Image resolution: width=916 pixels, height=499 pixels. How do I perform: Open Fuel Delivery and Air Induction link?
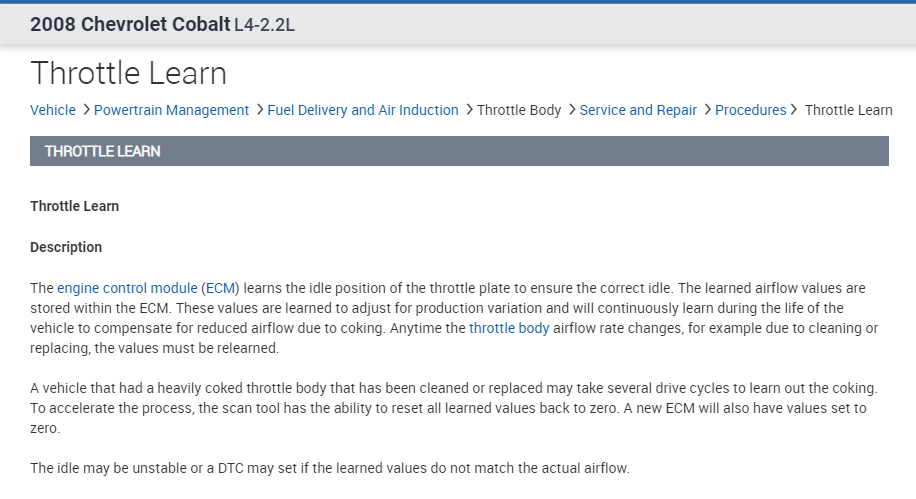(x=363, y=110)
